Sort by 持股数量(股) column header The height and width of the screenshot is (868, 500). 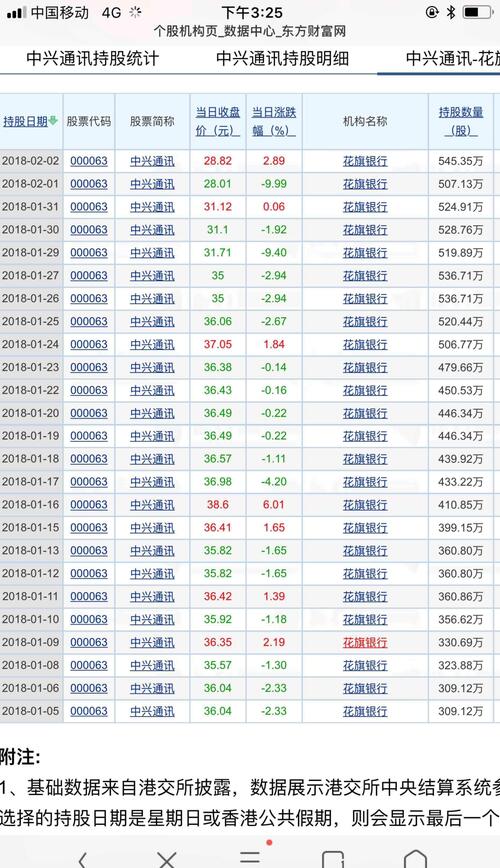(461, 121)
